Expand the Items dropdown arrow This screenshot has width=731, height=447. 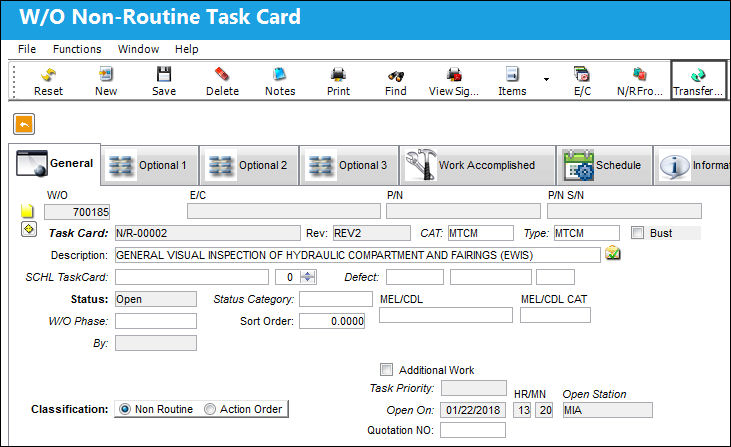[x=546, y=80]
